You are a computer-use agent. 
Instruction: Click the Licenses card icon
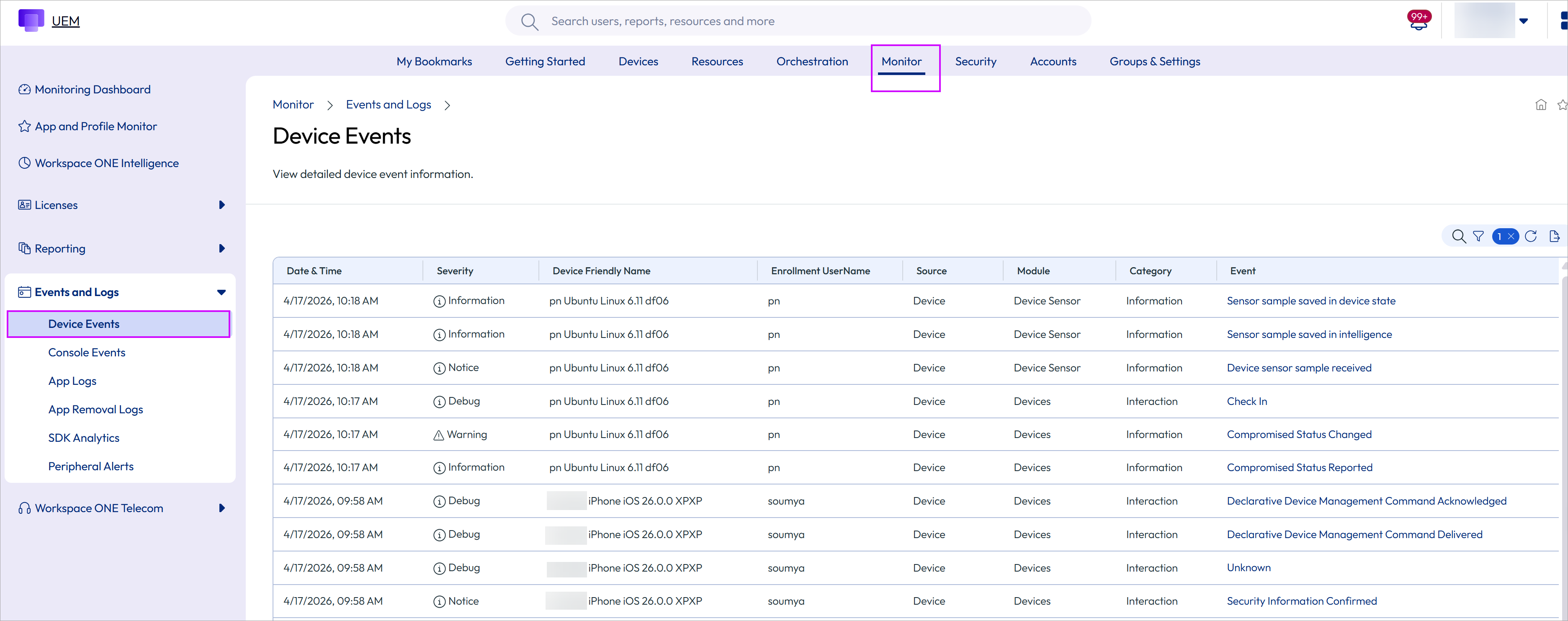(x=24, y=205)
